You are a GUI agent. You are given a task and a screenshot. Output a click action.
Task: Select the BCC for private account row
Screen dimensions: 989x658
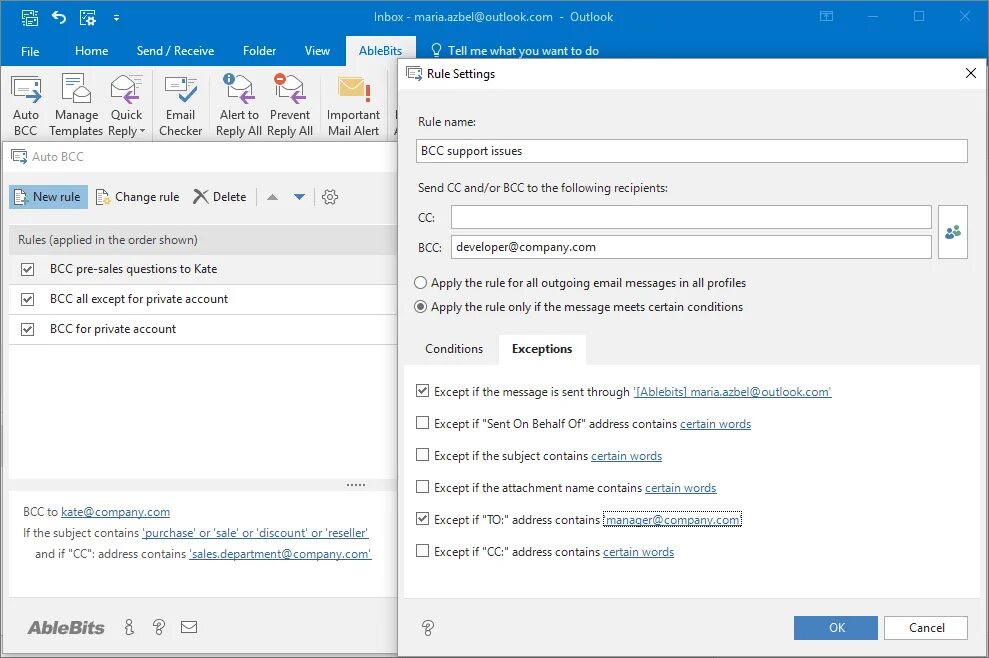203,329
